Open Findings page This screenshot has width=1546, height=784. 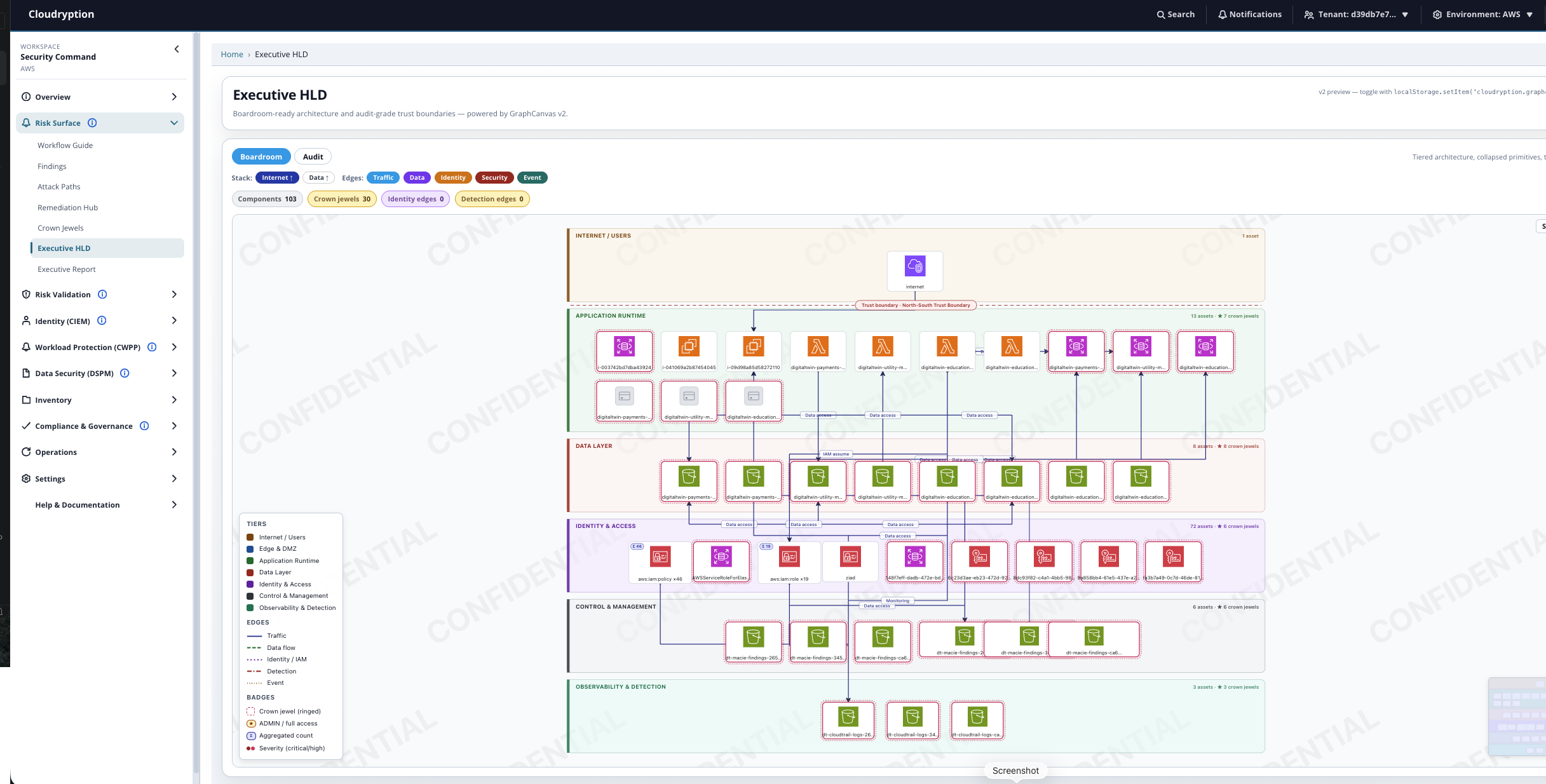(x=52, y=166)
